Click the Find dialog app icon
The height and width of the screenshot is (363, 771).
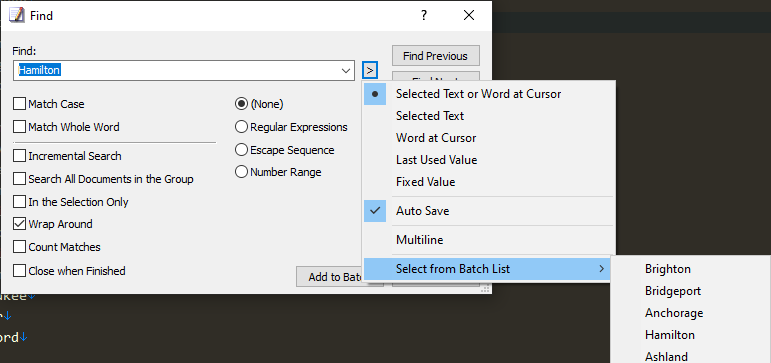[16, 15]
